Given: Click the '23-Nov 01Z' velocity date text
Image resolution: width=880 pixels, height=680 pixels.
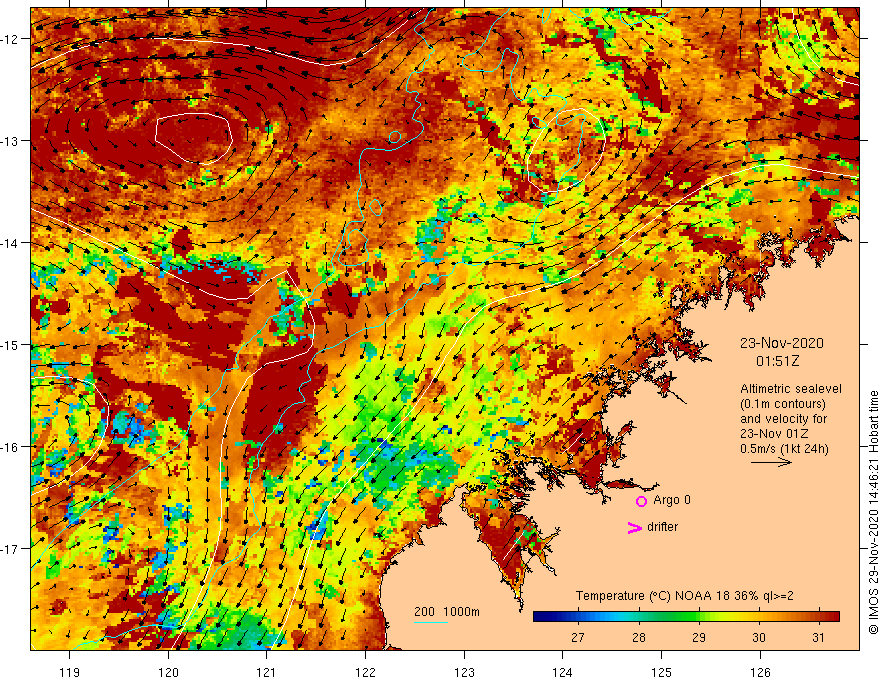Looking at the screenshot, I should (x=773, y=434).
